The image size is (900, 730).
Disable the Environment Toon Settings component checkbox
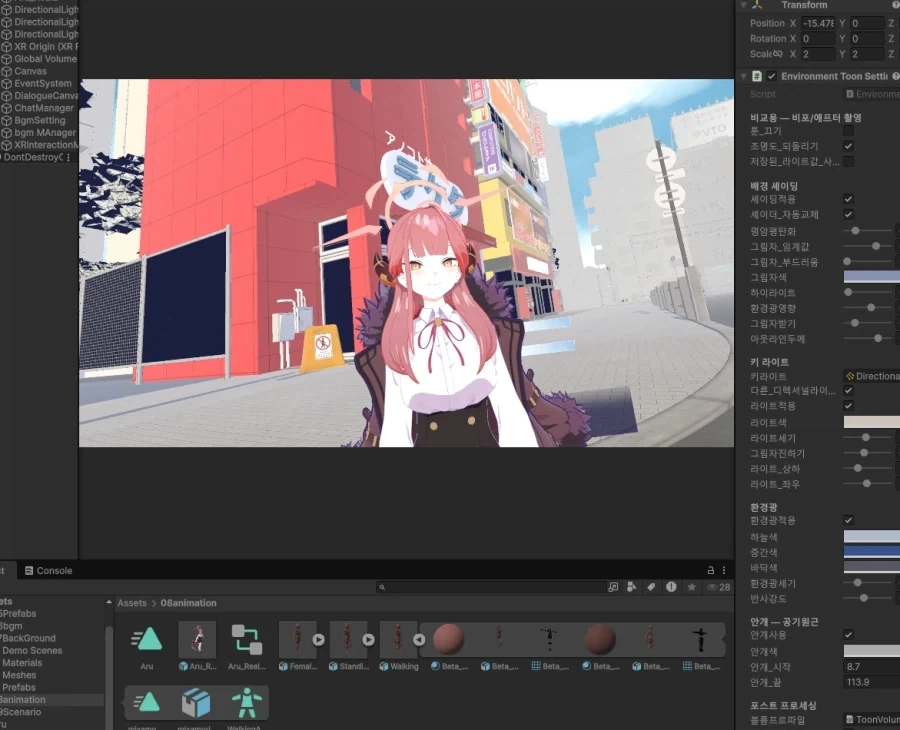pyautogui.click(x=771, y=76)
